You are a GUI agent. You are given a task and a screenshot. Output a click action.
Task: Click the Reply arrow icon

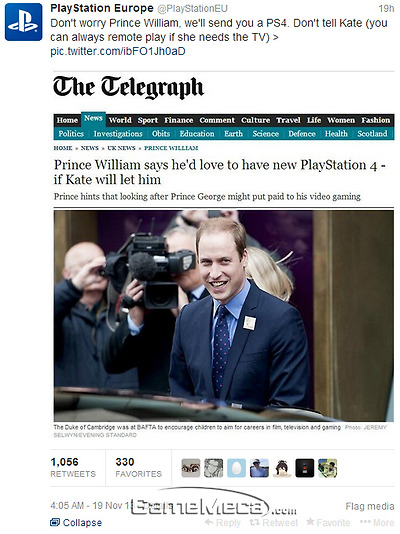[209, 522]
